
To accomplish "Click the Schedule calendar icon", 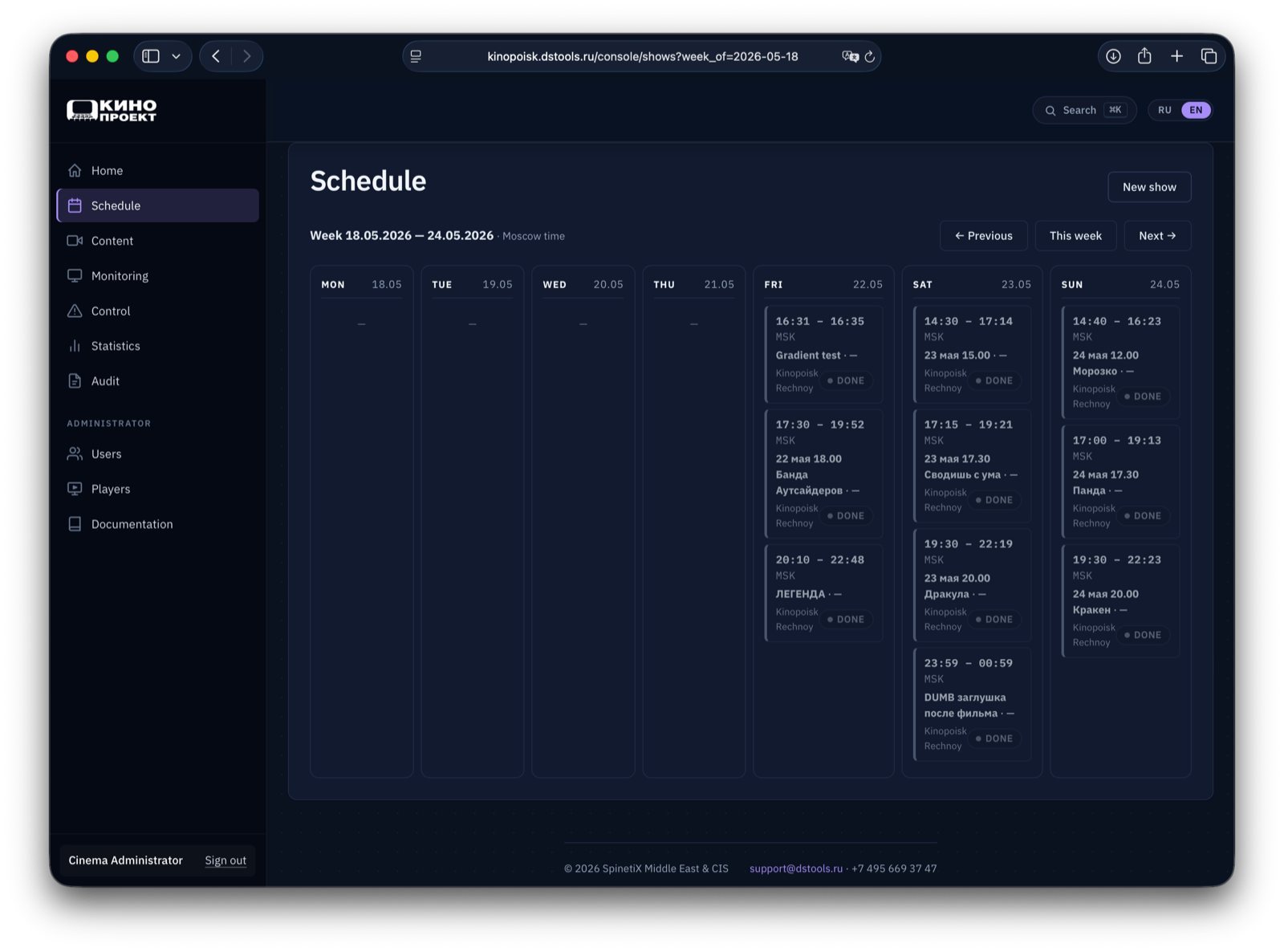I will (x=75, y=205).
